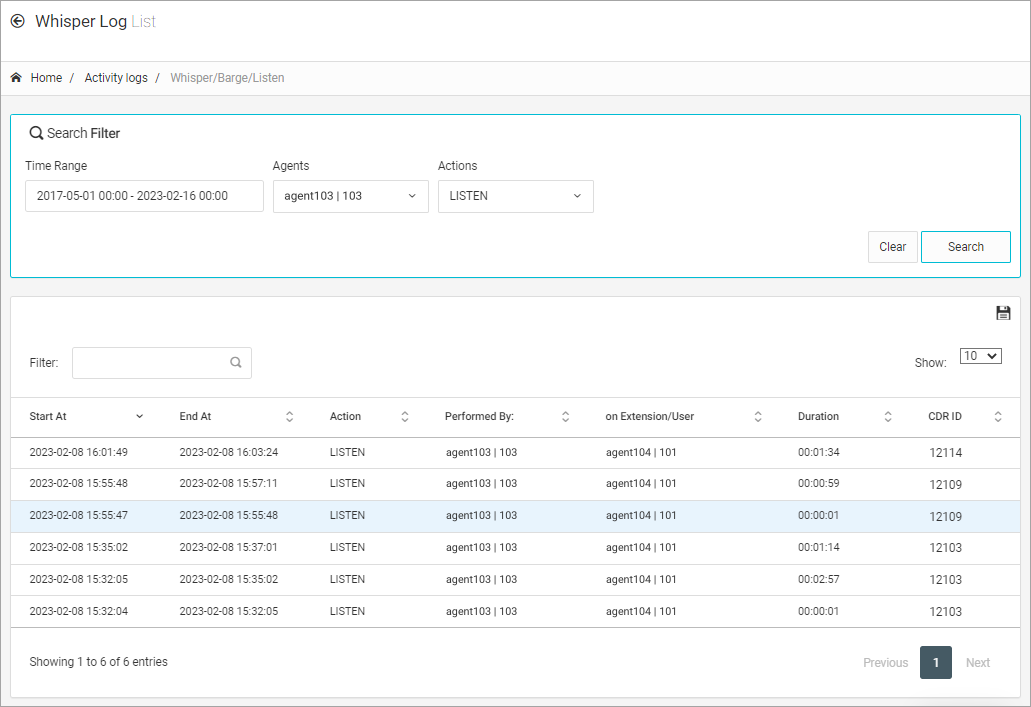Sort by CDR ID column arrows
Viewport: 1031px width, 707px height.
[997, 416]
